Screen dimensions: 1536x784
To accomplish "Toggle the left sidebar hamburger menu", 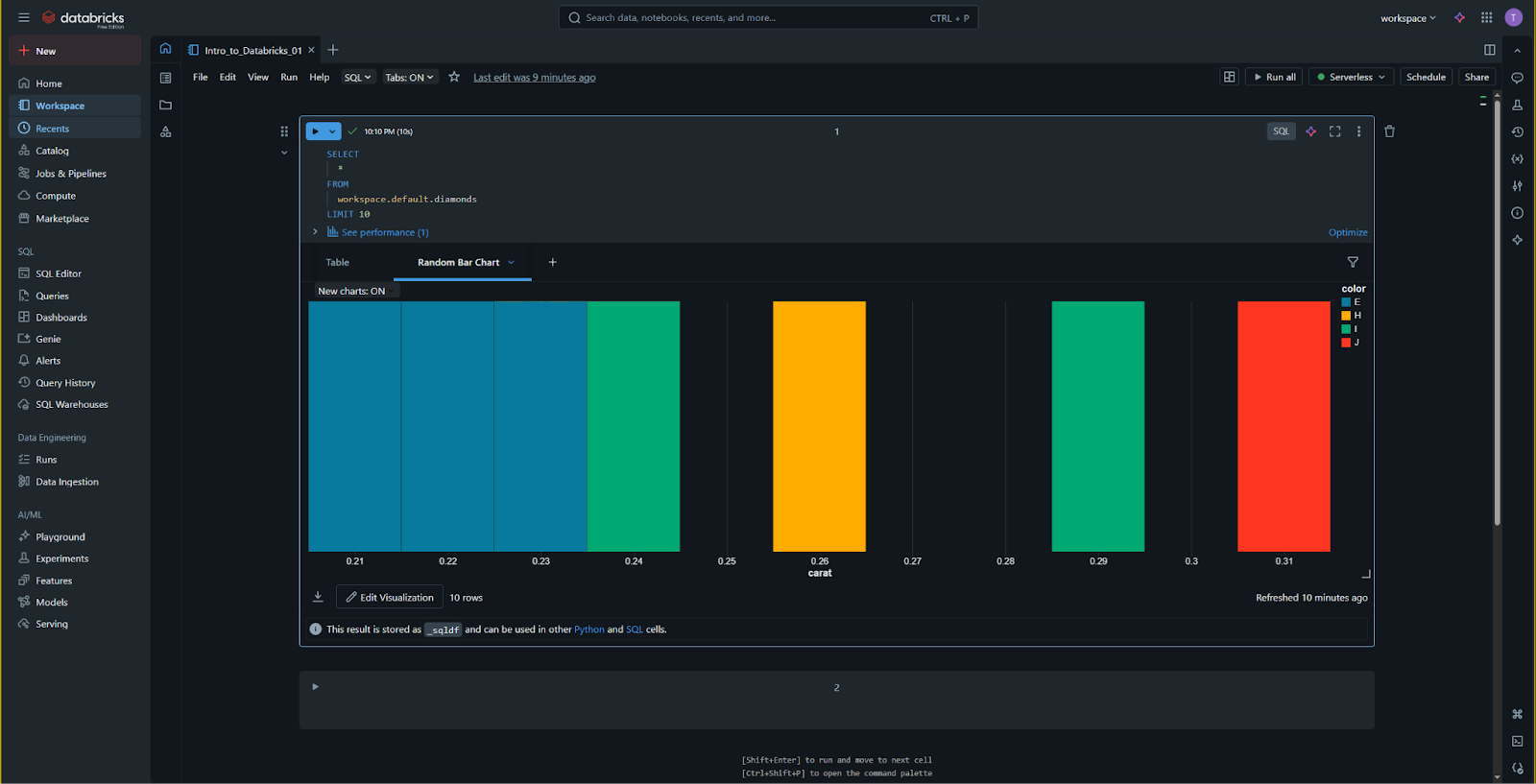I will (x=23, y=17).
